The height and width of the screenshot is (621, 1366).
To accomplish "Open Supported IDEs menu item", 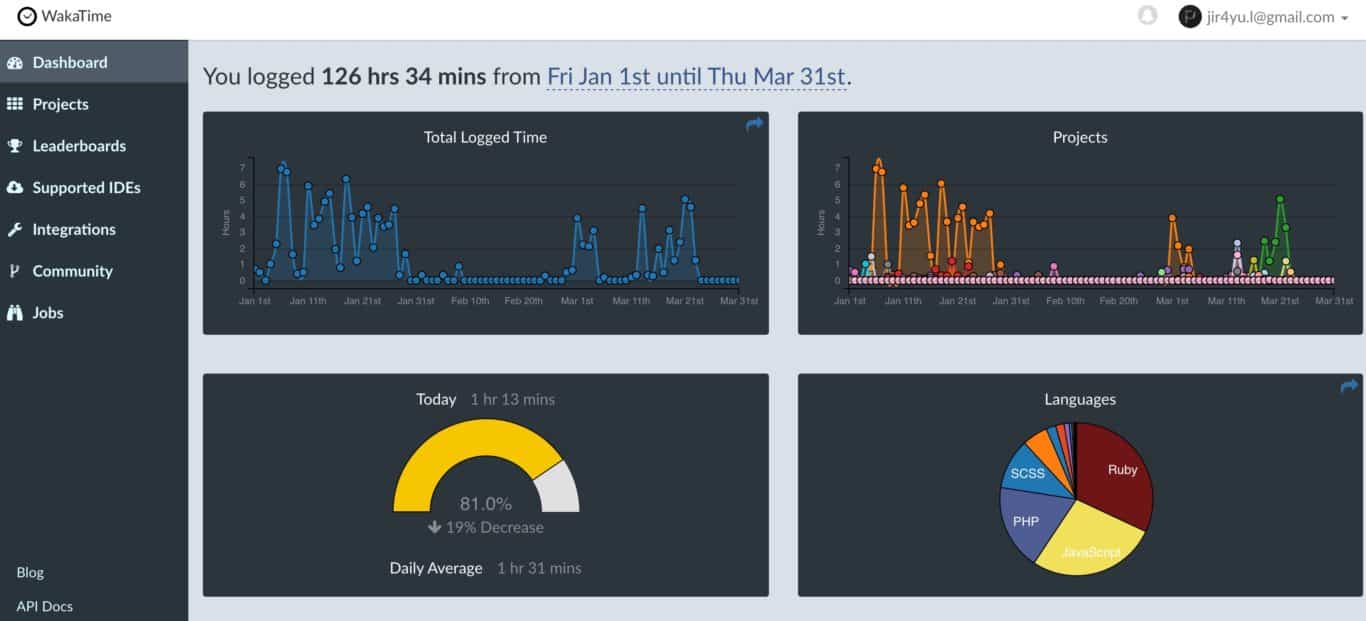I will 94,187.
